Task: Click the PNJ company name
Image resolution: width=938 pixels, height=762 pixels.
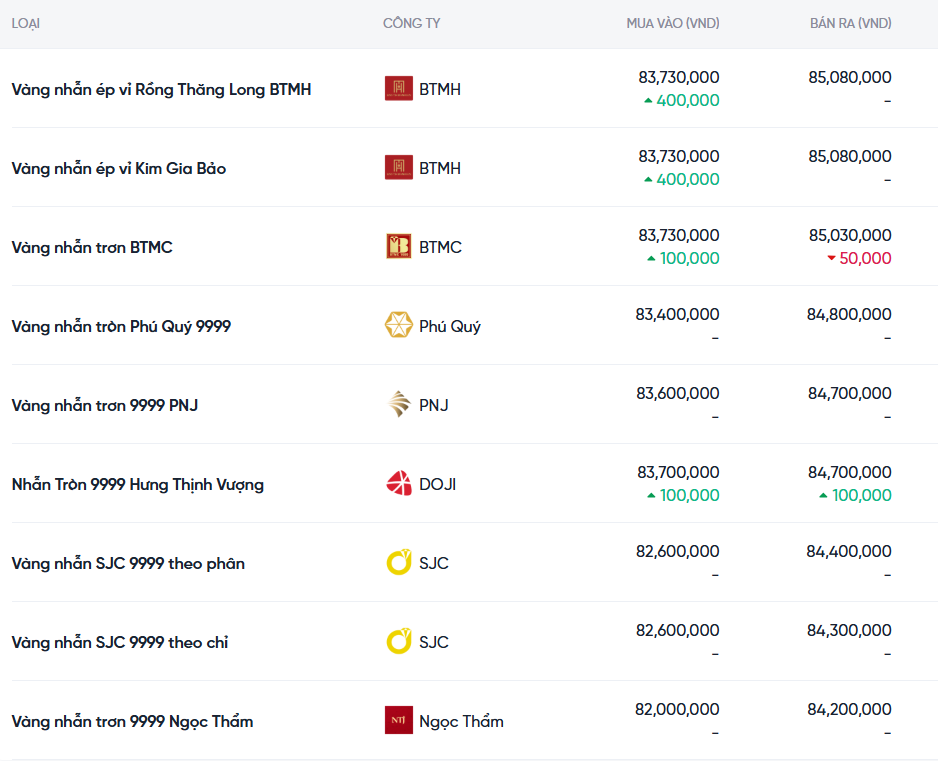Action: tap(434, 405)
